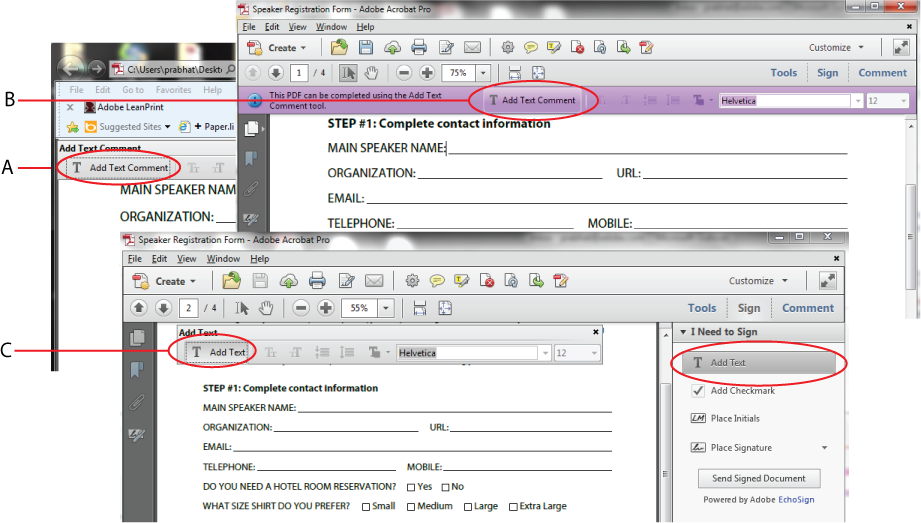Click Send Signed Document button

[758, 478]
